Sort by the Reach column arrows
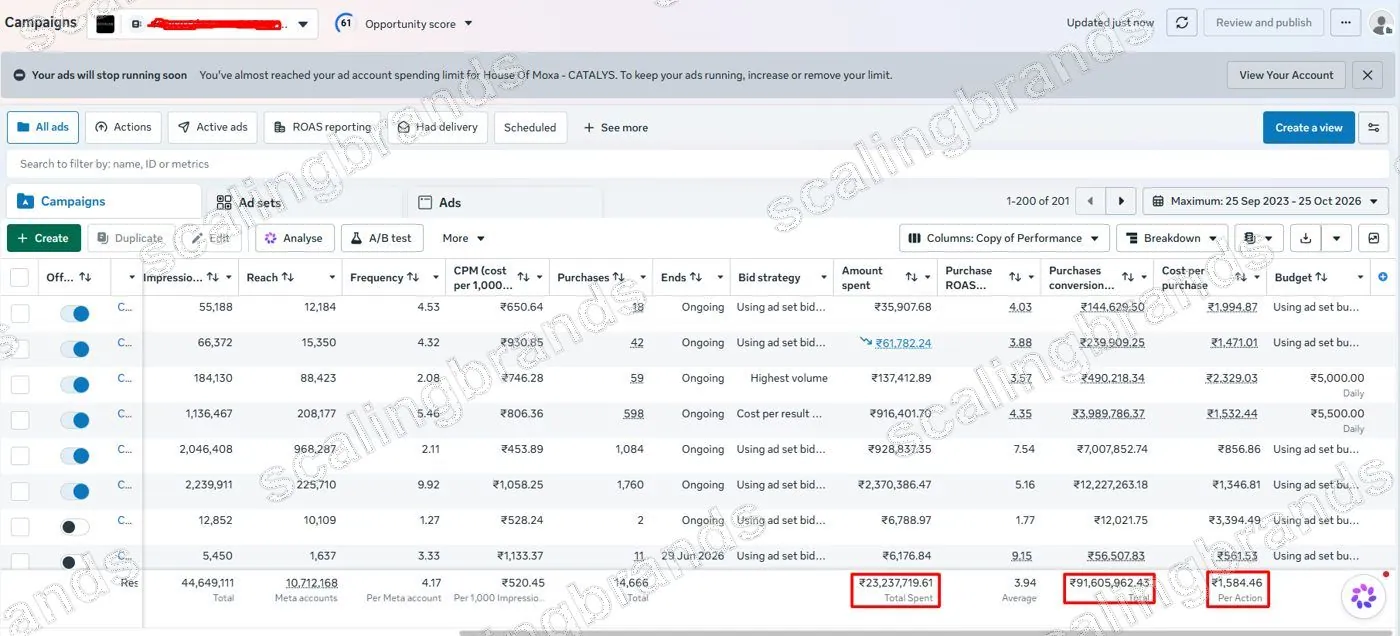 (x=288, y=277)
